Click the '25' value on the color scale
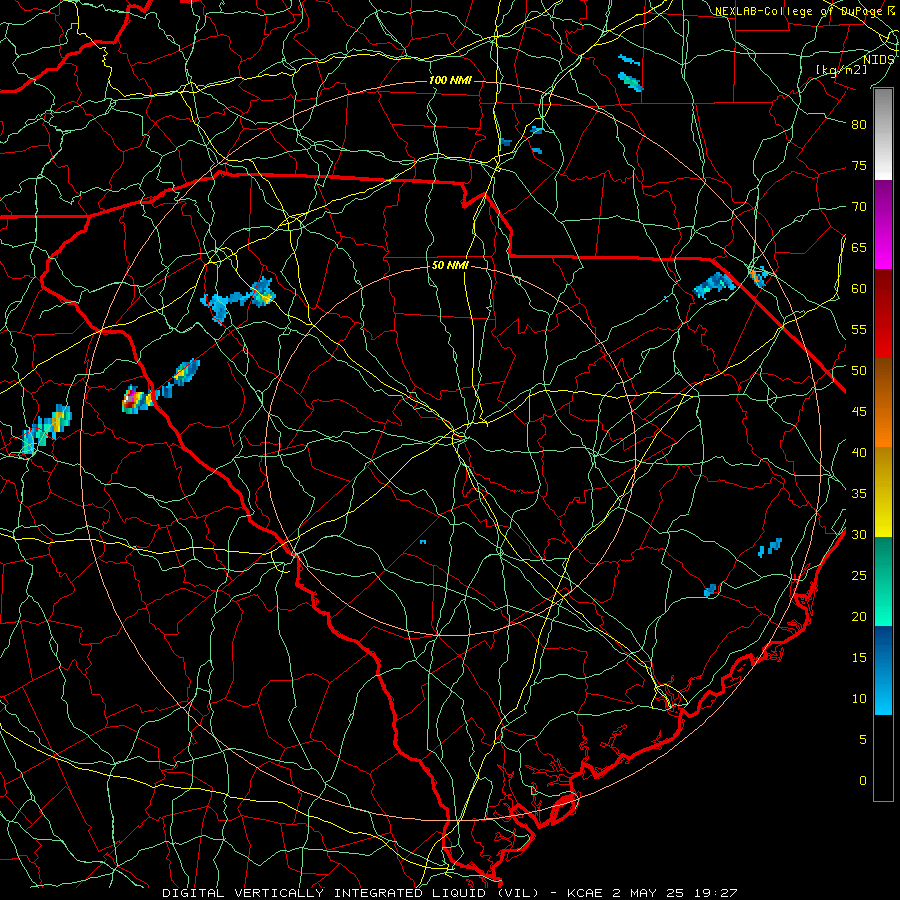Screen dimensions: 900x900 click(859, 576)
